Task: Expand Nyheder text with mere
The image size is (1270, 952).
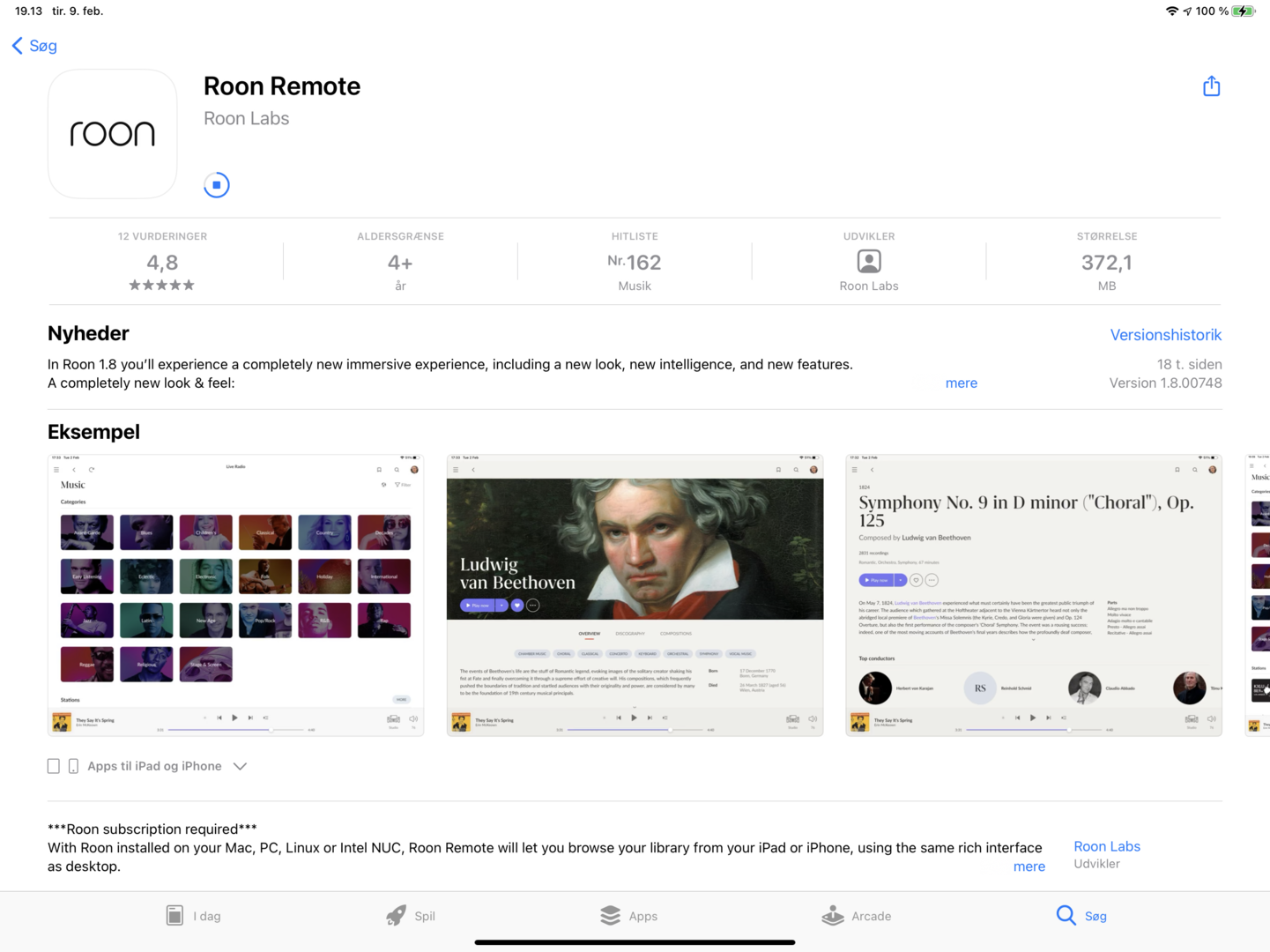Action: 962,383
